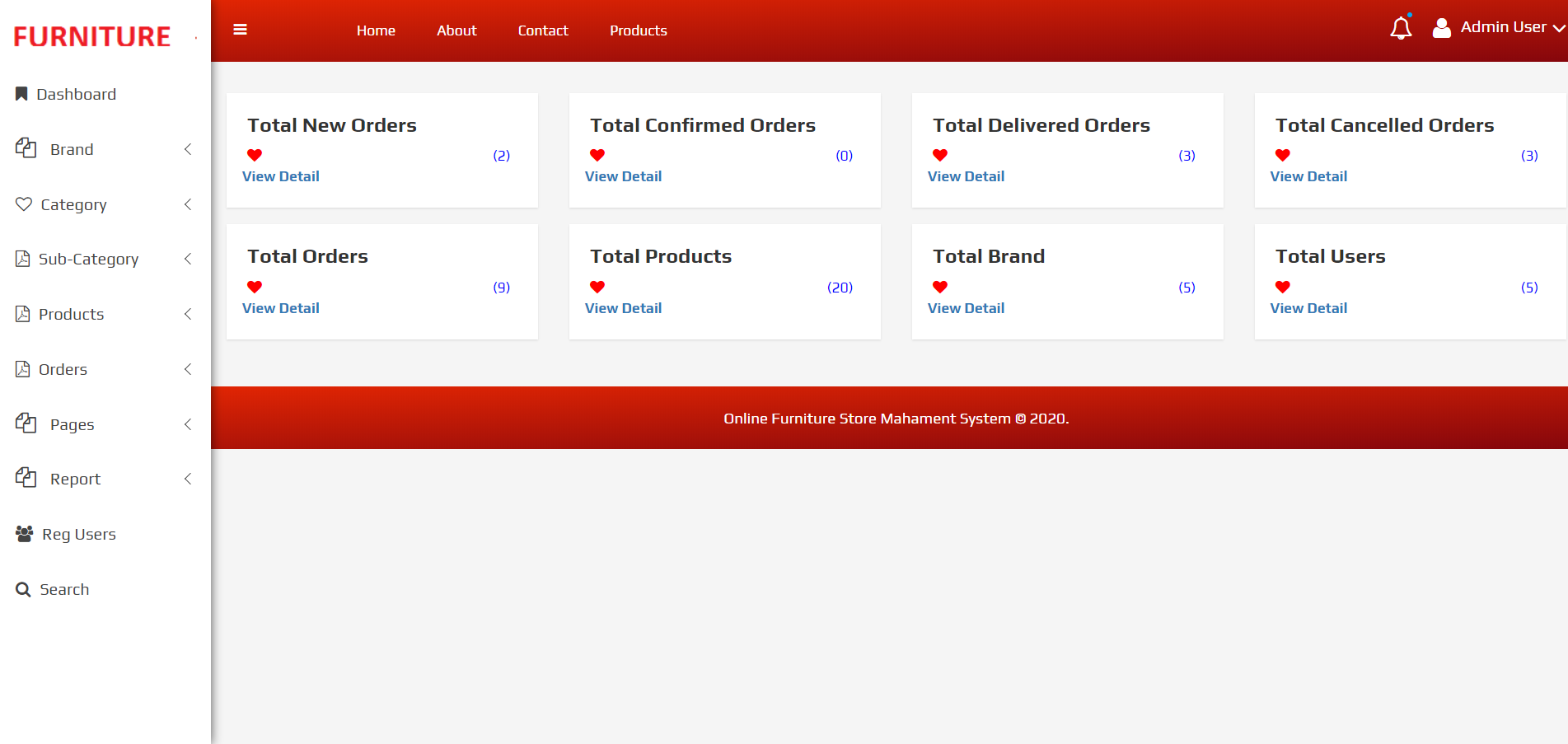
Task: Expand the Brand sidebar chevron
Action: click(188, 149)
